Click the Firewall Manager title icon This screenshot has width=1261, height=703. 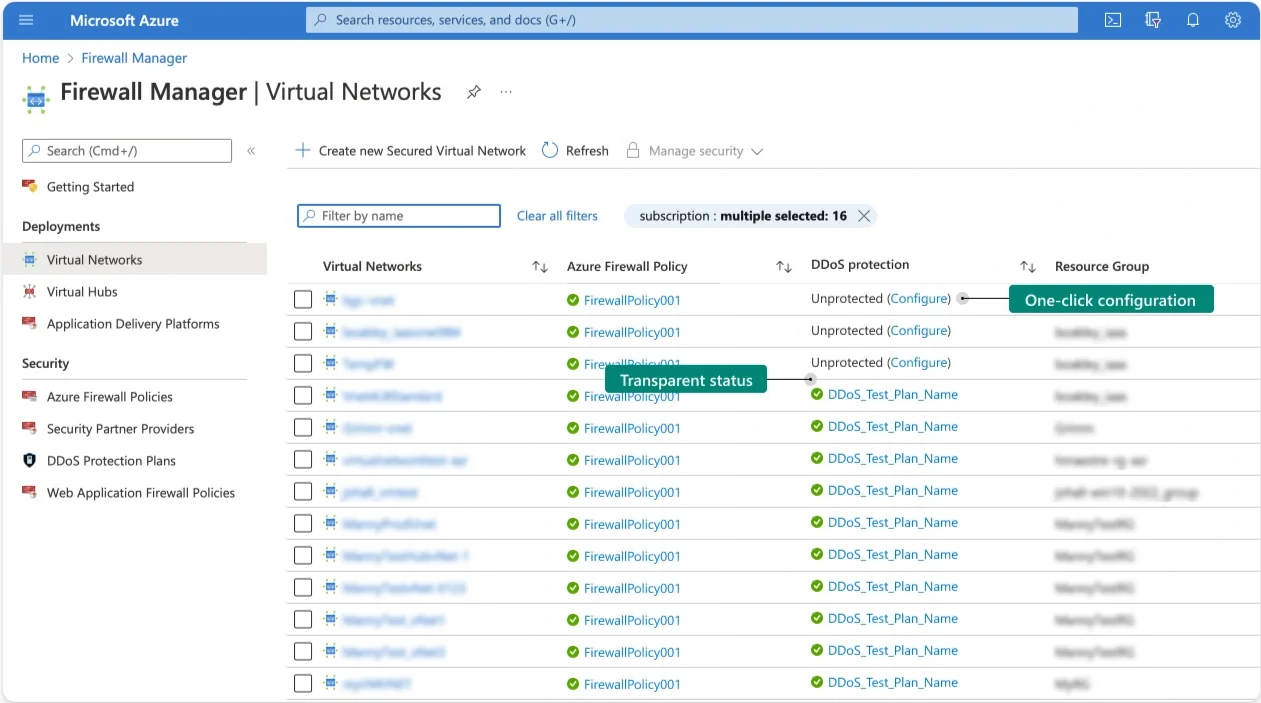click(36, 98)
